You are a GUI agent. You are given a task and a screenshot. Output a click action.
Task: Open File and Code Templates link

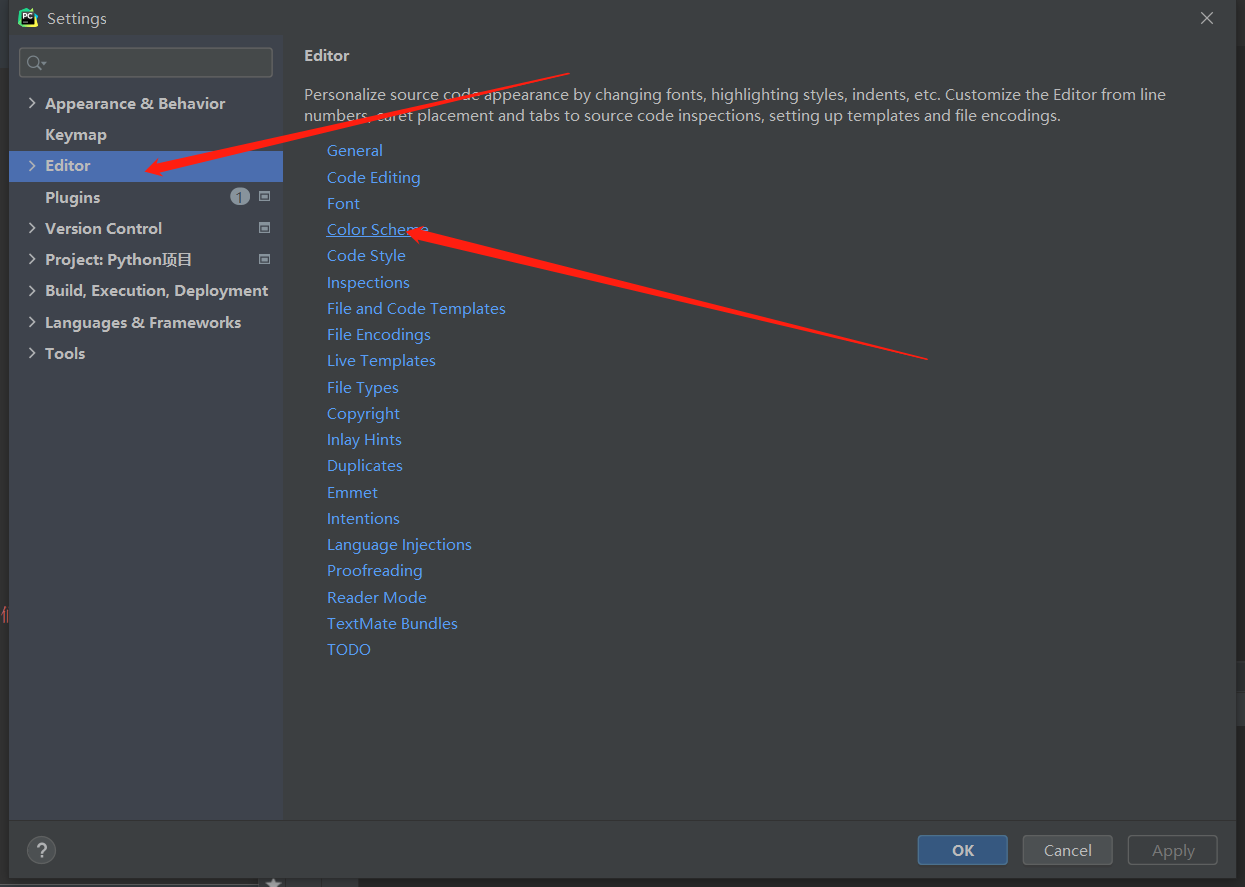pos(416,308)
